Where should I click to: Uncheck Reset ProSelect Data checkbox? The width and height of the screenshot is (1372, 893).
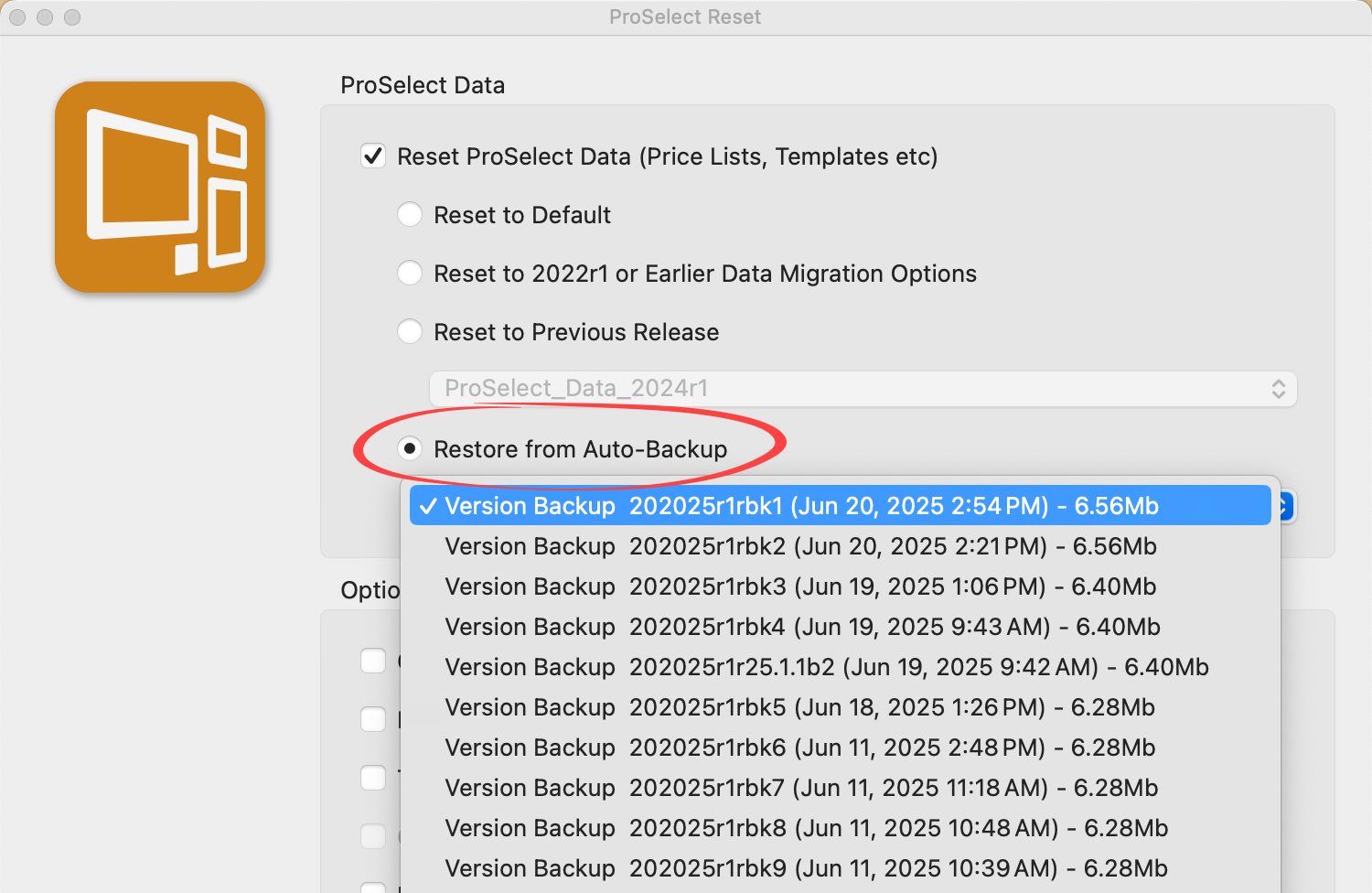(x=373, y=156)
